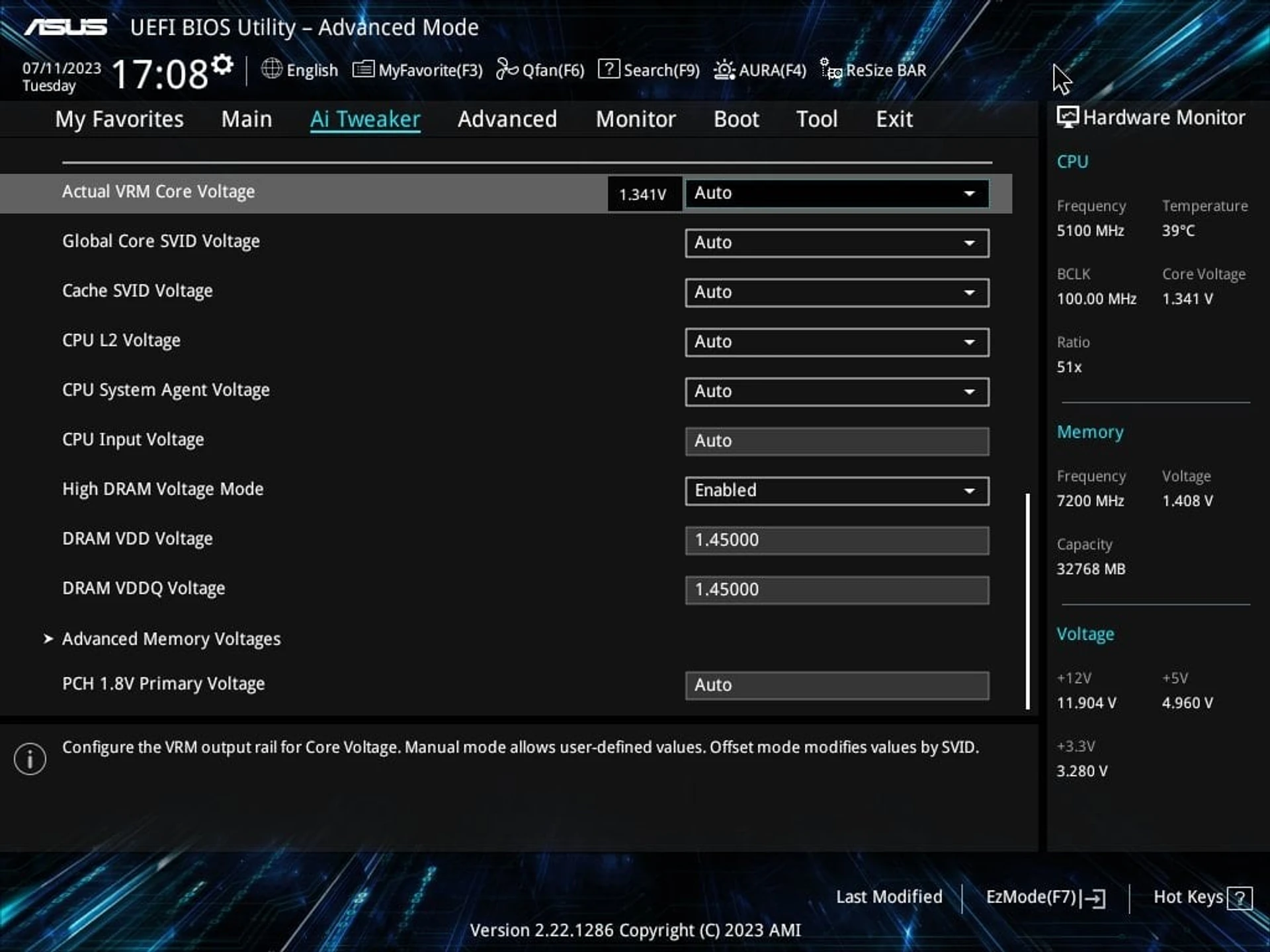Open the My Favorites tab
Screen dimensions: 1270x952
[x=119, y=119]
